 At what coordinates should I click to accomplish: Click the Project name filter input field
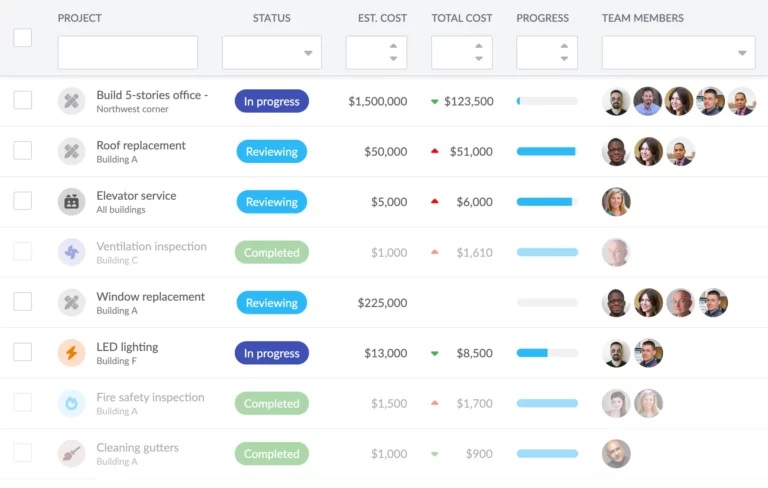tap(127, 53)
